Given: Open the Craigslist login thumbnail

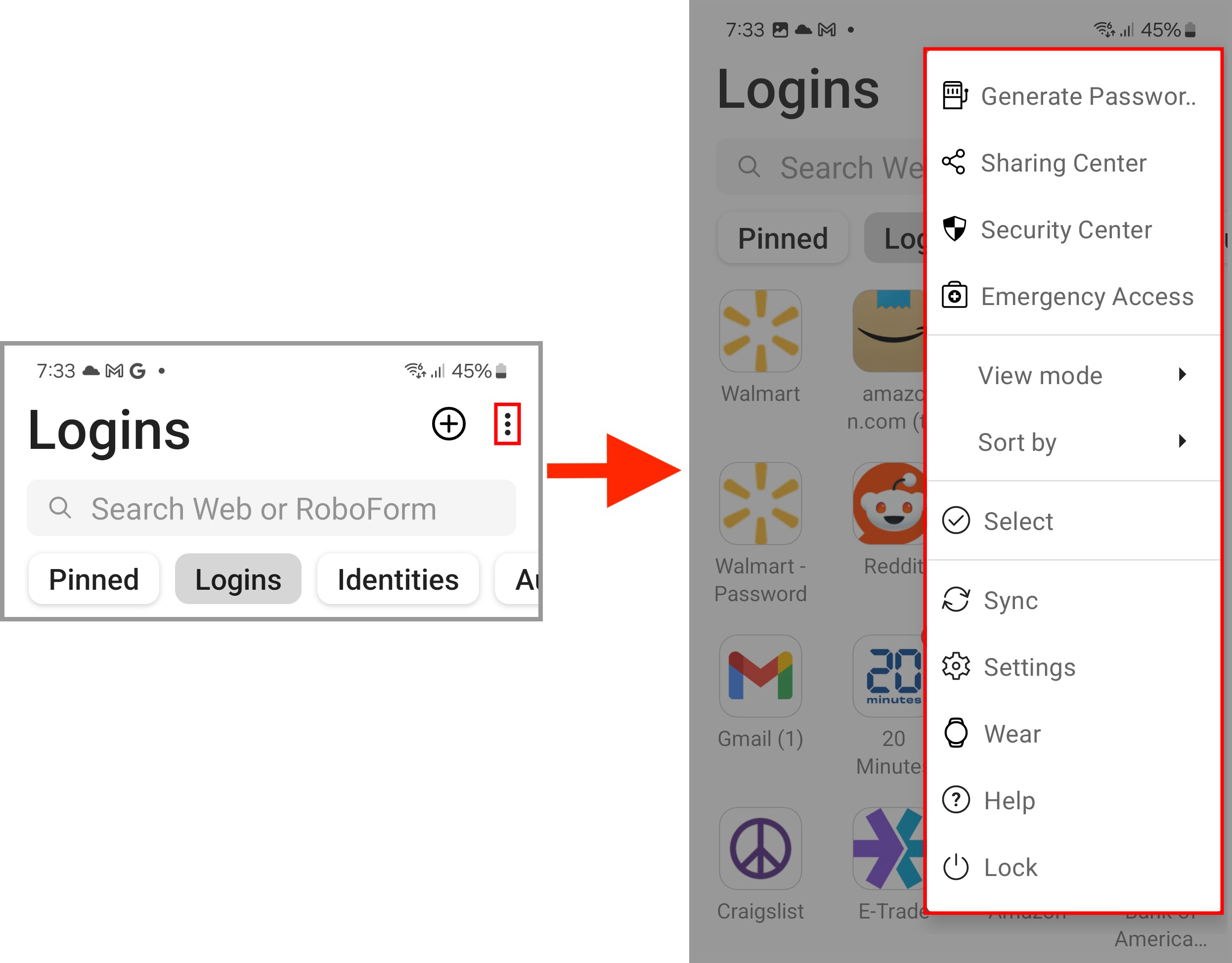Looking at the screenshot, I should 760,848.
